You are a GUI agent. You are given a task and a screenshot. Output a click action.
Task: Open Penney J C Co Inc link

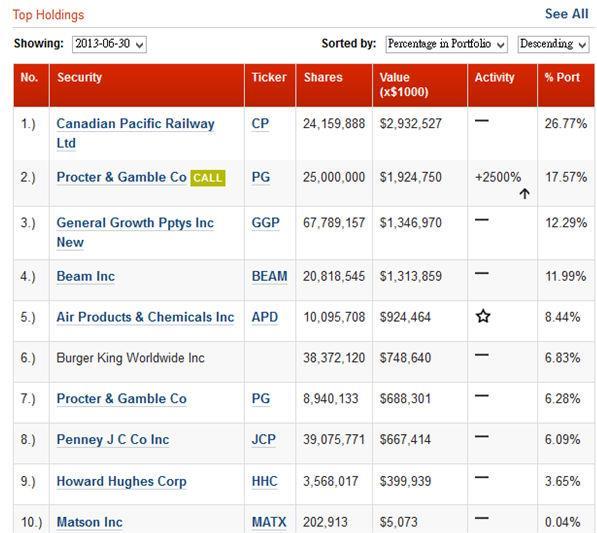pos(113,439)
